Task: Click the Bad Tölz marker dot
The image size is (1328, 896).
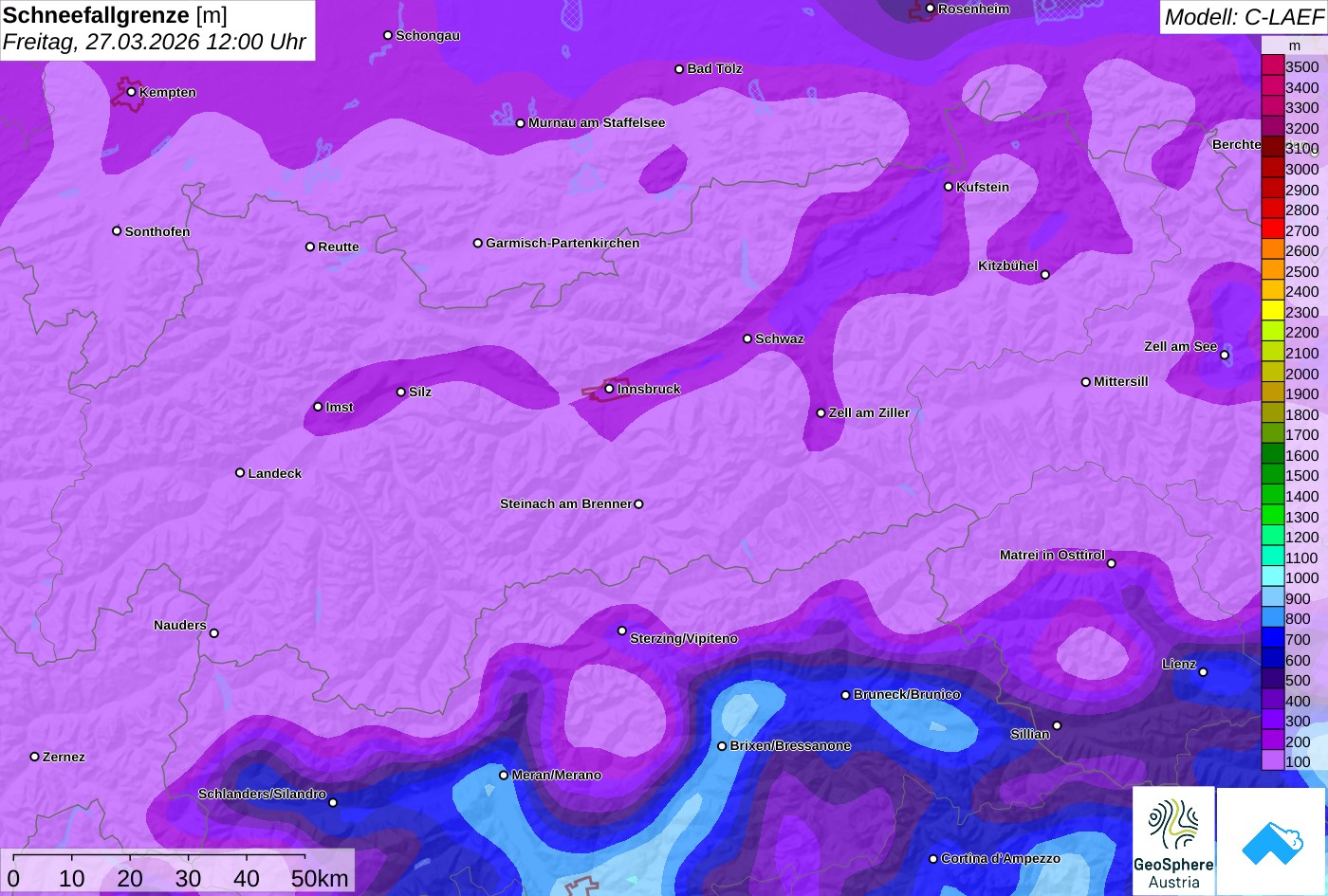Action: (679, 69)
